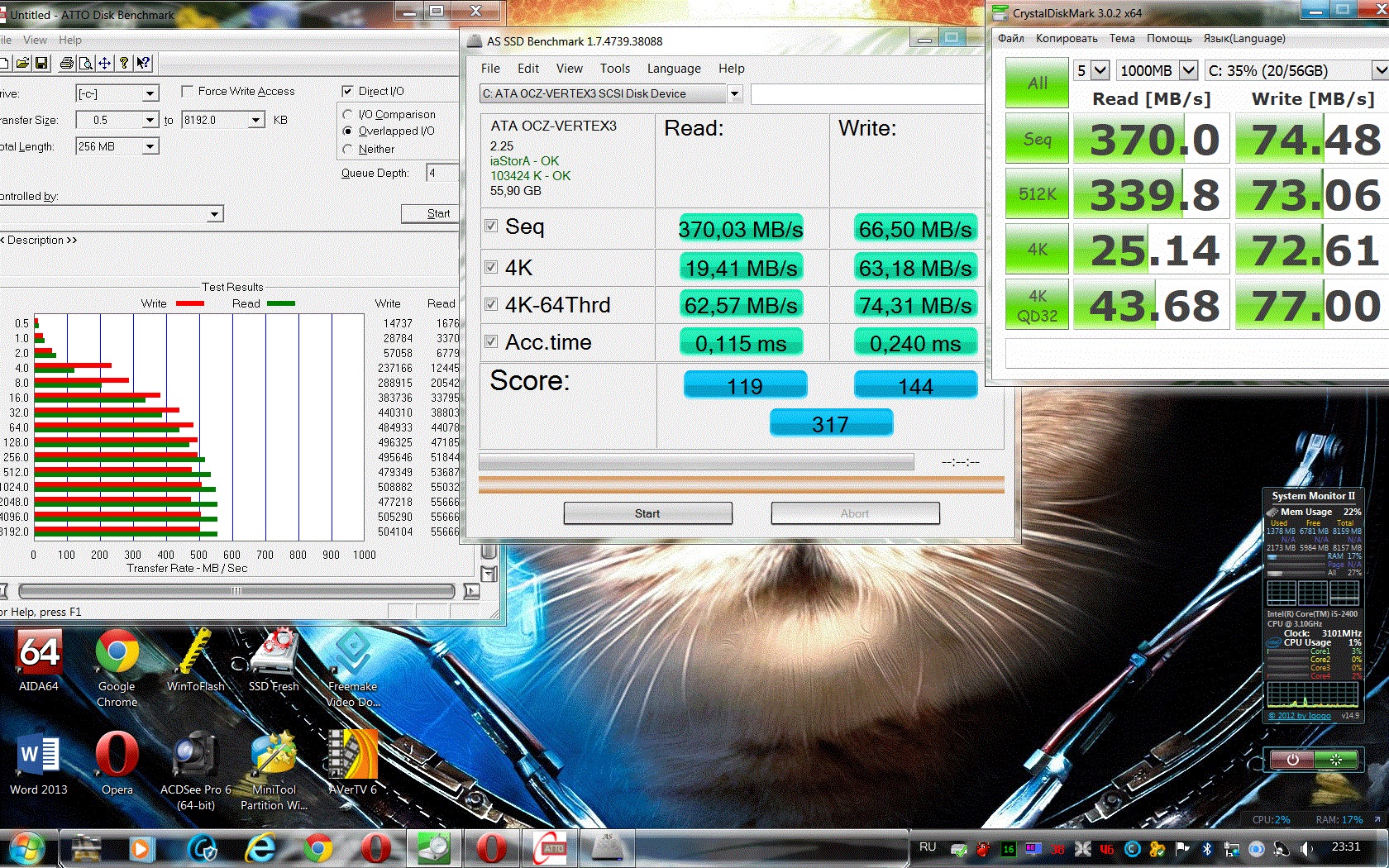Click the clock in the taskbar

(1346, 847)
